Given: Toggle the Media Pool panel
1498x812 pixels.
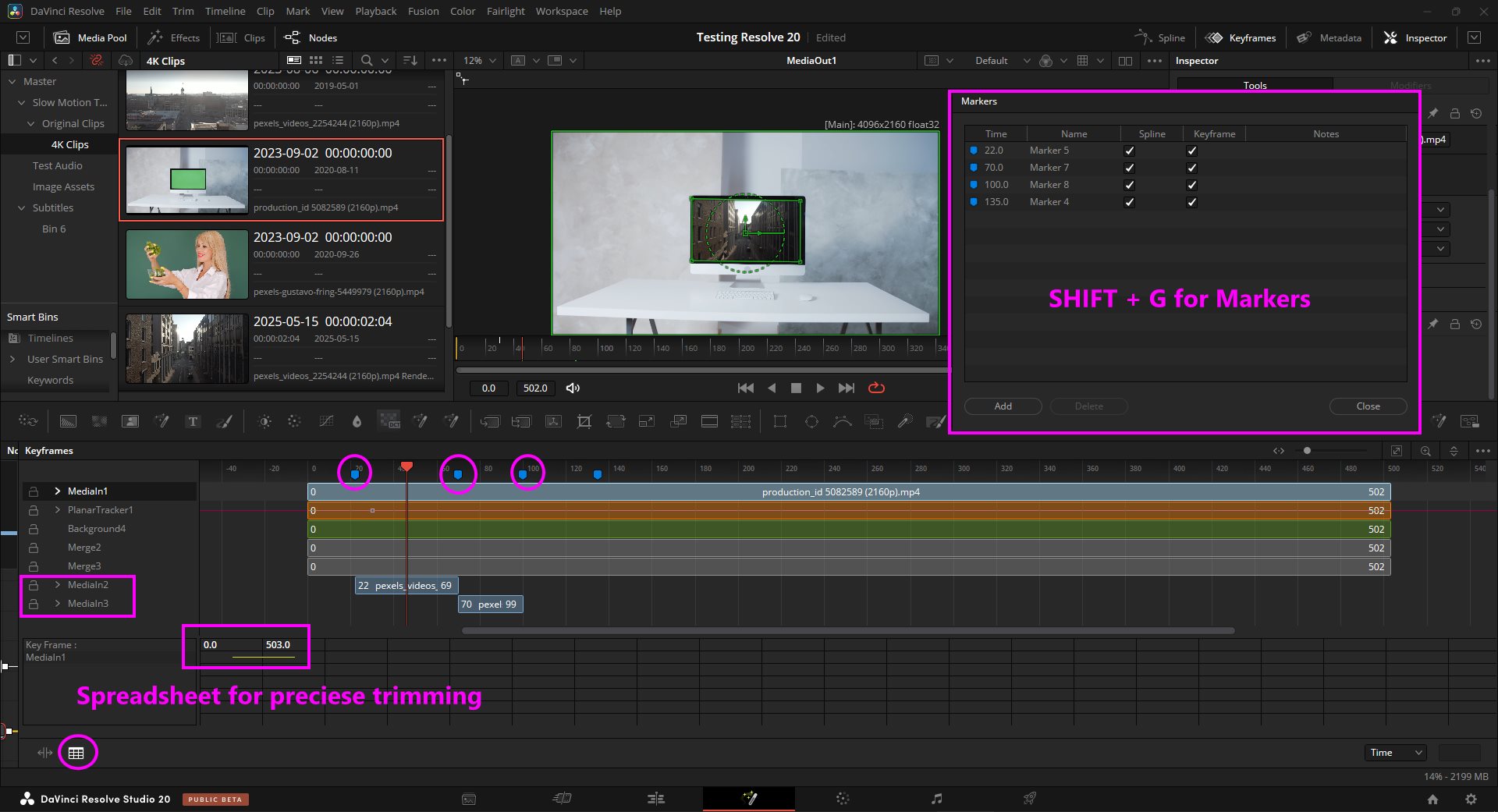Looking at the screenshot, I should pos(90,37).
